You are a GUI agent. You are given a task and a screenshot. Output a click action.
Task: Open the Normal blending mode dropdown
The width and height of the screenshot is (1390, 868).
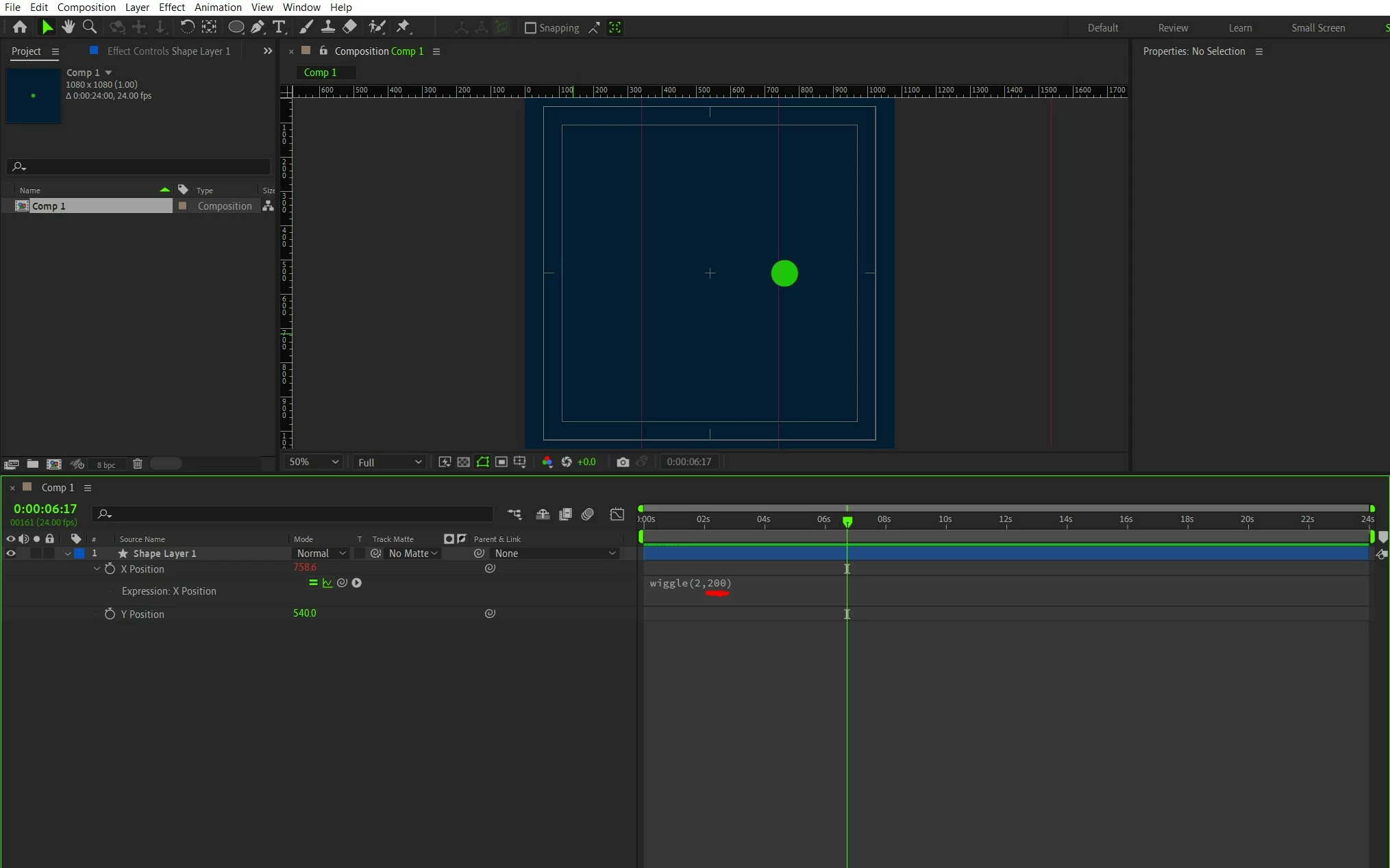(321, 553)
